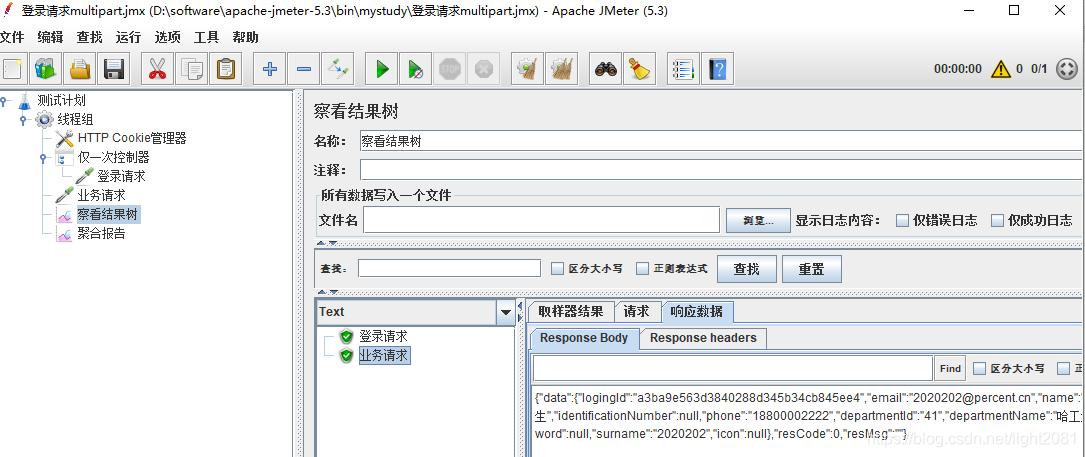Click the Copy toolbar icon

pyautogui.click(x=191, y=69)
